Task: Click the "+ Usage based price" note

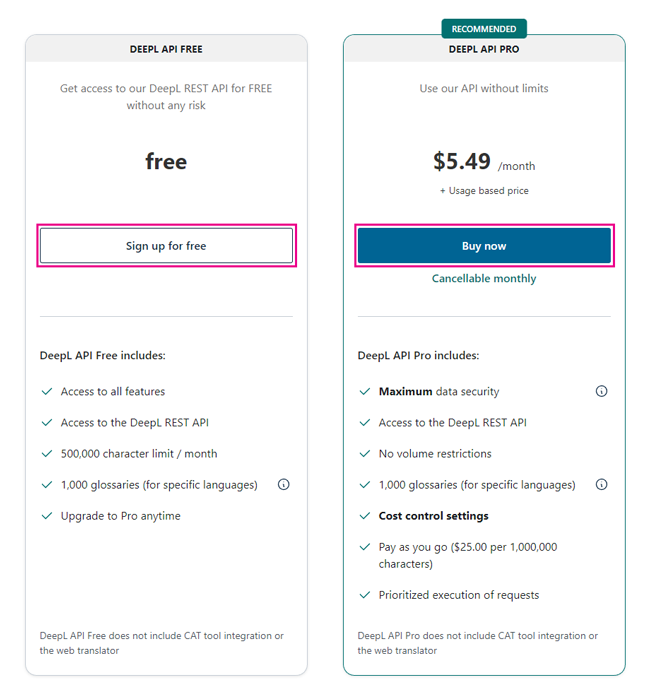Action: pyautogui.click(x=484, y=191)
